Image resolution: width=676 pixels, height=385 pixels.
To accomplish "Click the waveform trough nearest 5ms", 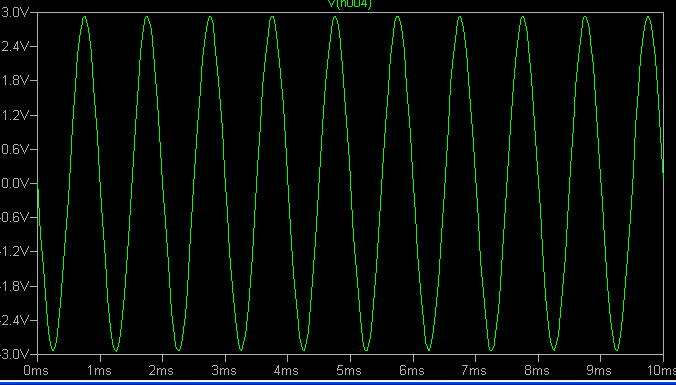I will [366, 349].
